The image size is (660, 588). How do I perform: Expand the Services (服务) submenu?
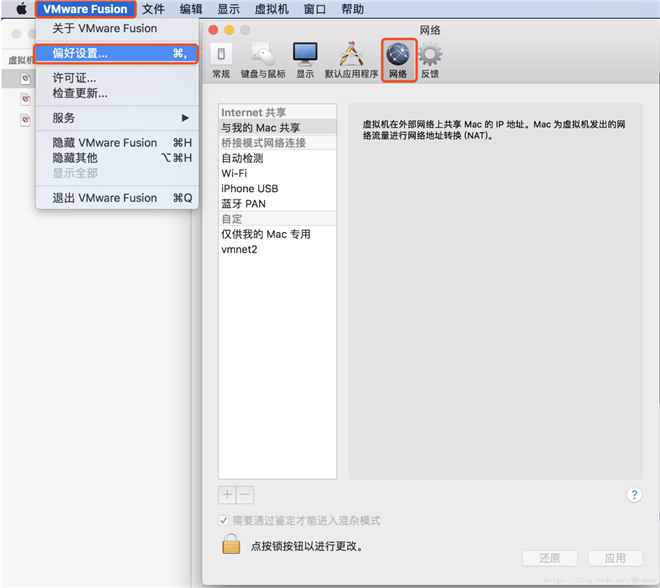click(117, 118)
